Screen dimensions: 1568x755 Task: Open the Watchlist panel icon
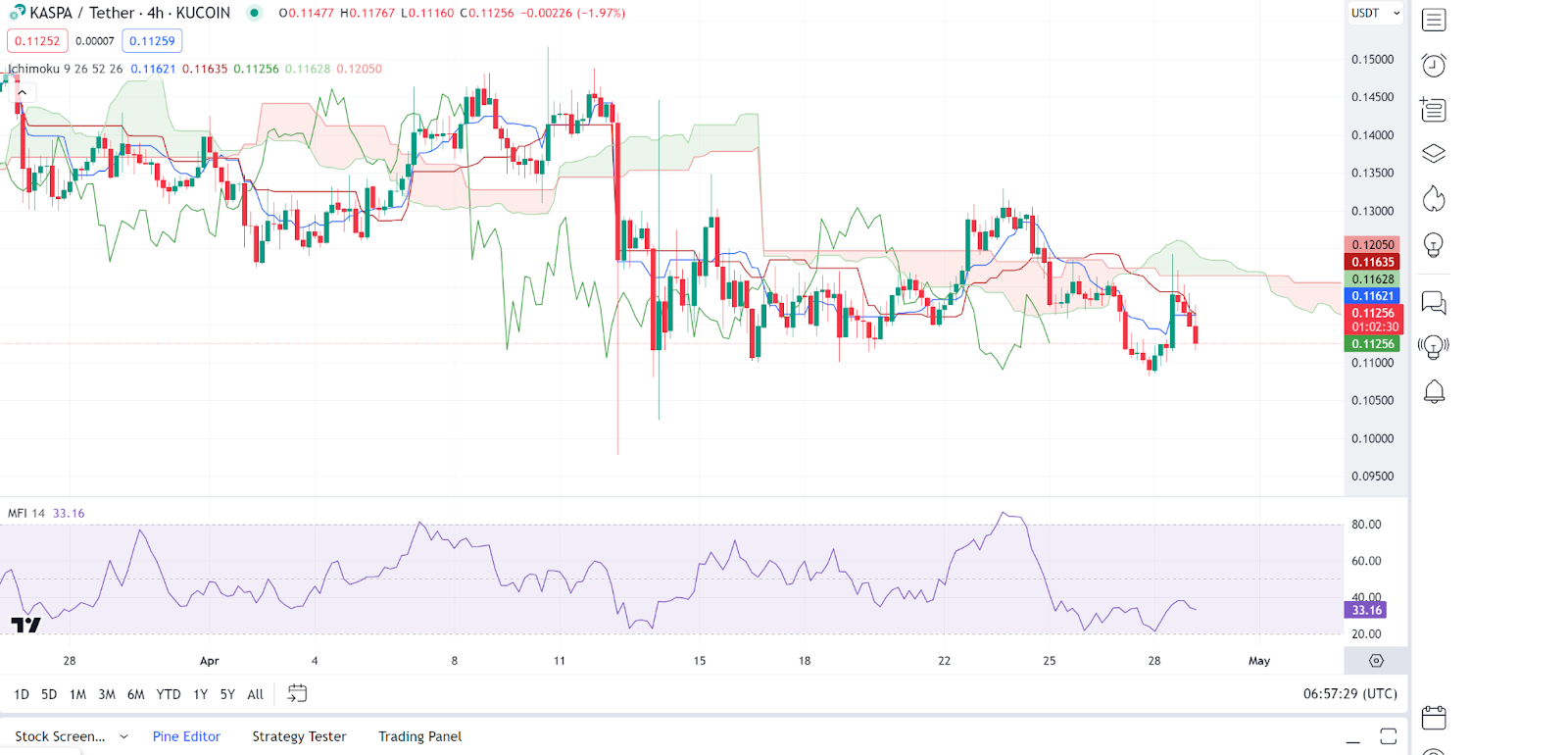[1434, 20]
